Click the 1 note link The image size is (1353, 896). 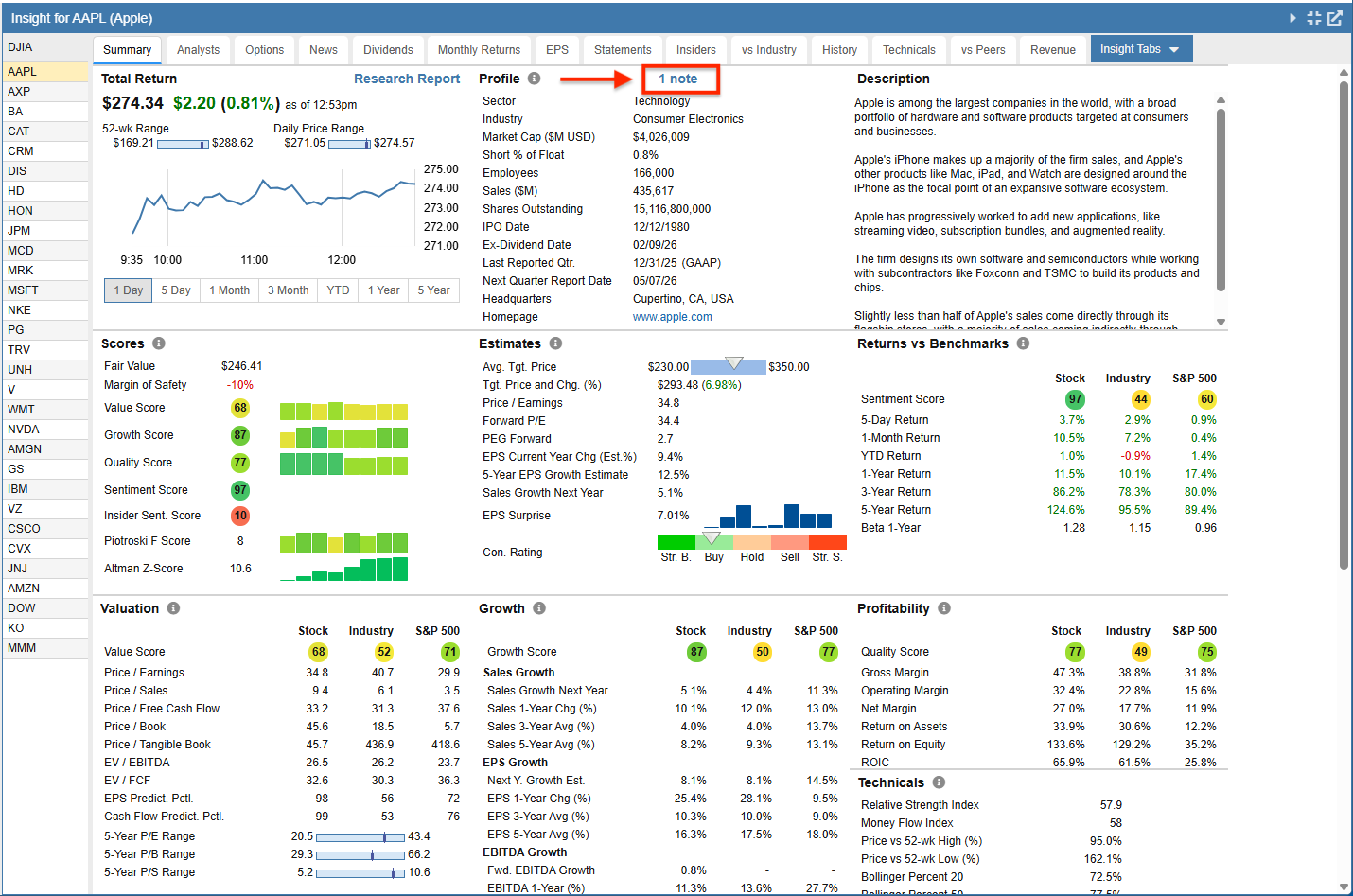[678, 79]
